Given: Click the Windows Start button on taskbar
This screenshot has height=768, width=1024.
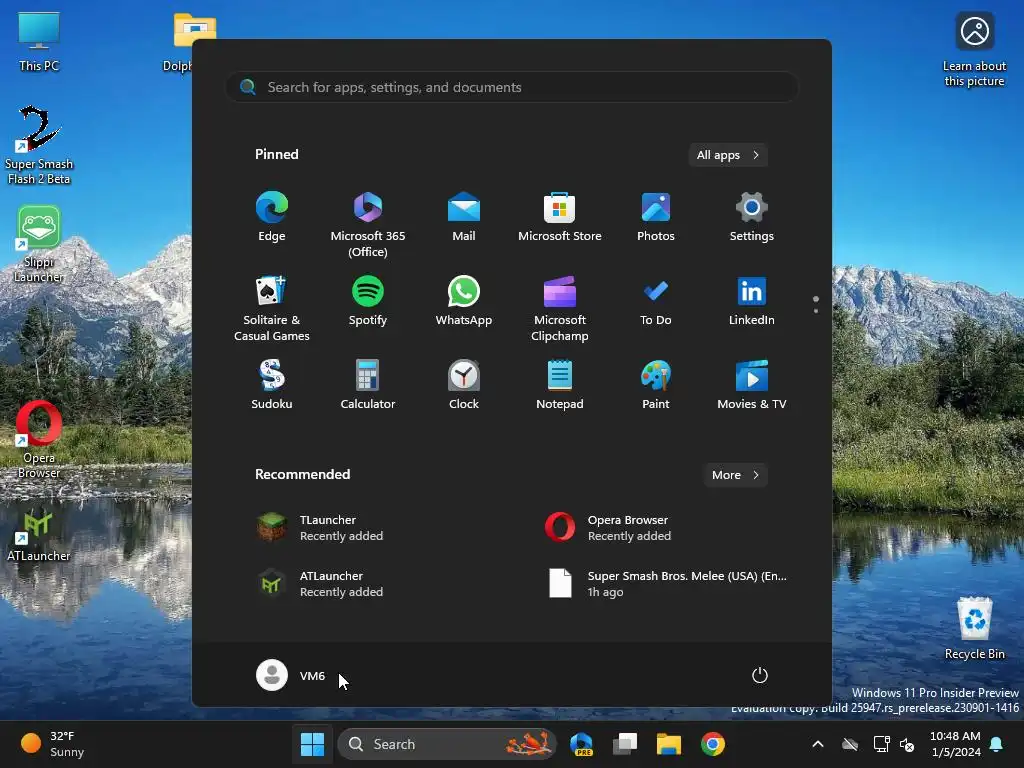Looking at the screenshot, I should pos(312,744).
